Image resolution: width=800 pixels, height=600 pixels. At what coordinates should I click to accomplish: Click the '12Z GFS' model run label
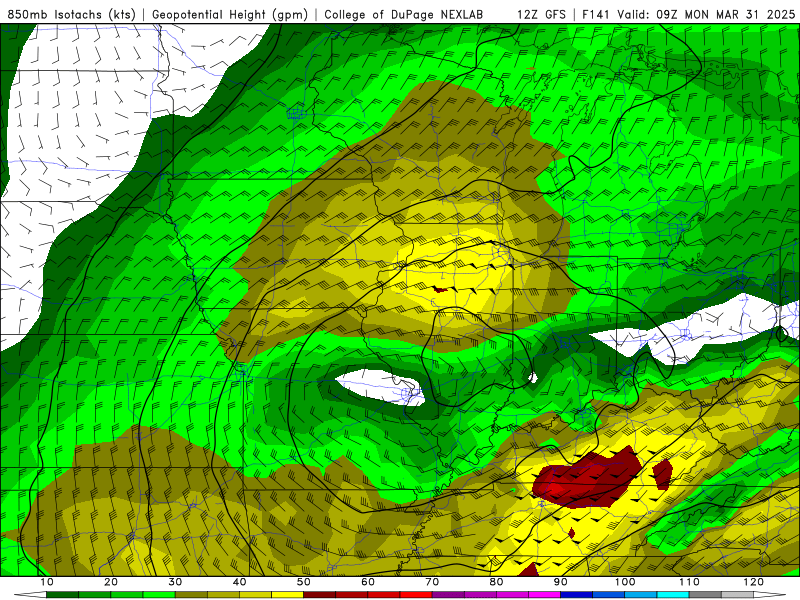541,15
